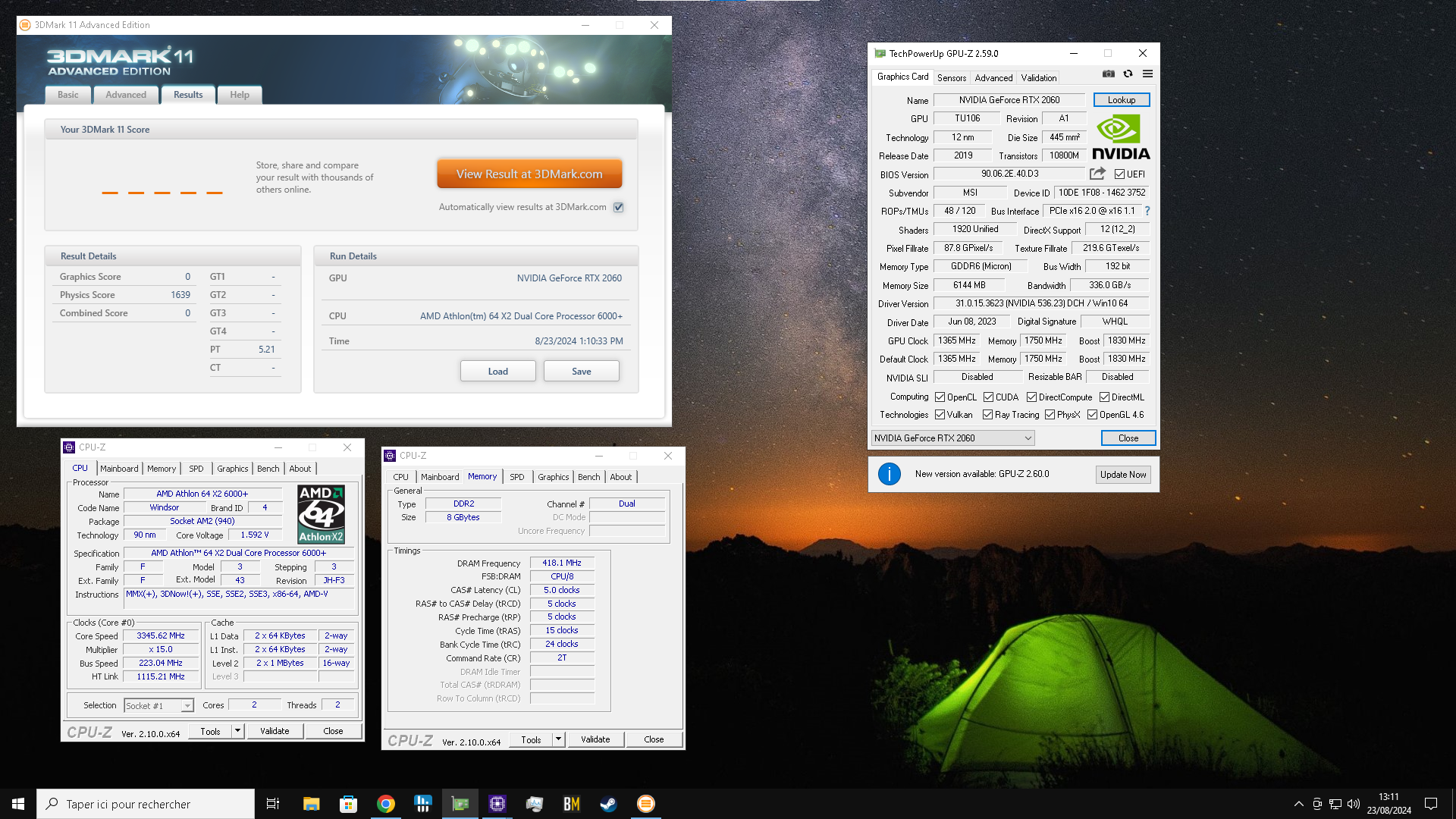Toggle automatically view results at 3DMark.com
The image size is (1456, 819).
pos(619,207)
